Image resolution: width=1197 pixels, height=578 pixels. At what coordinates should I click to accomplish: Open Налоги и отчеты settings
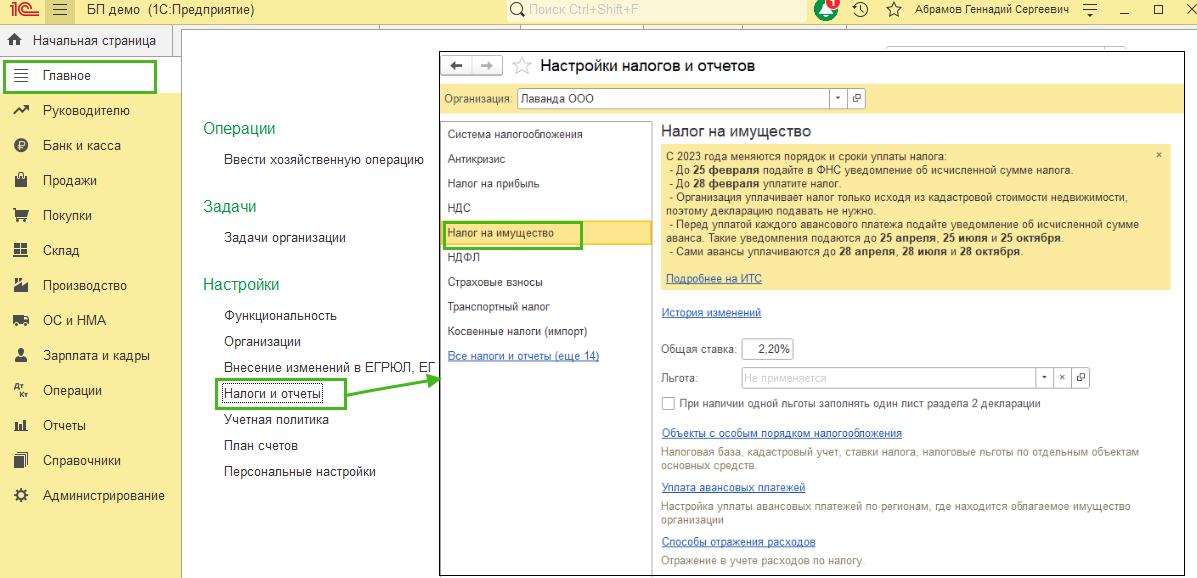click(x=273, y=394)
